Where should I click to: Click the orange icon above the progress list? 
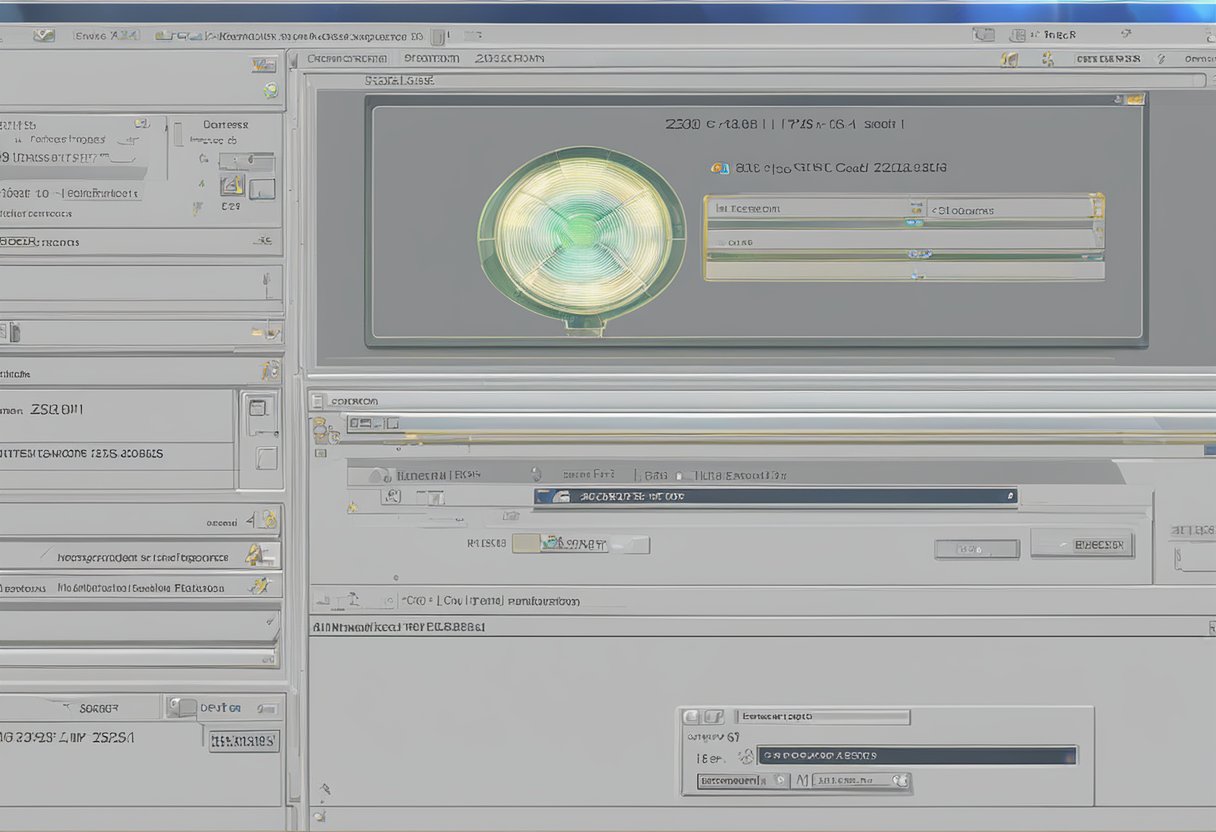tap(717, 168)
